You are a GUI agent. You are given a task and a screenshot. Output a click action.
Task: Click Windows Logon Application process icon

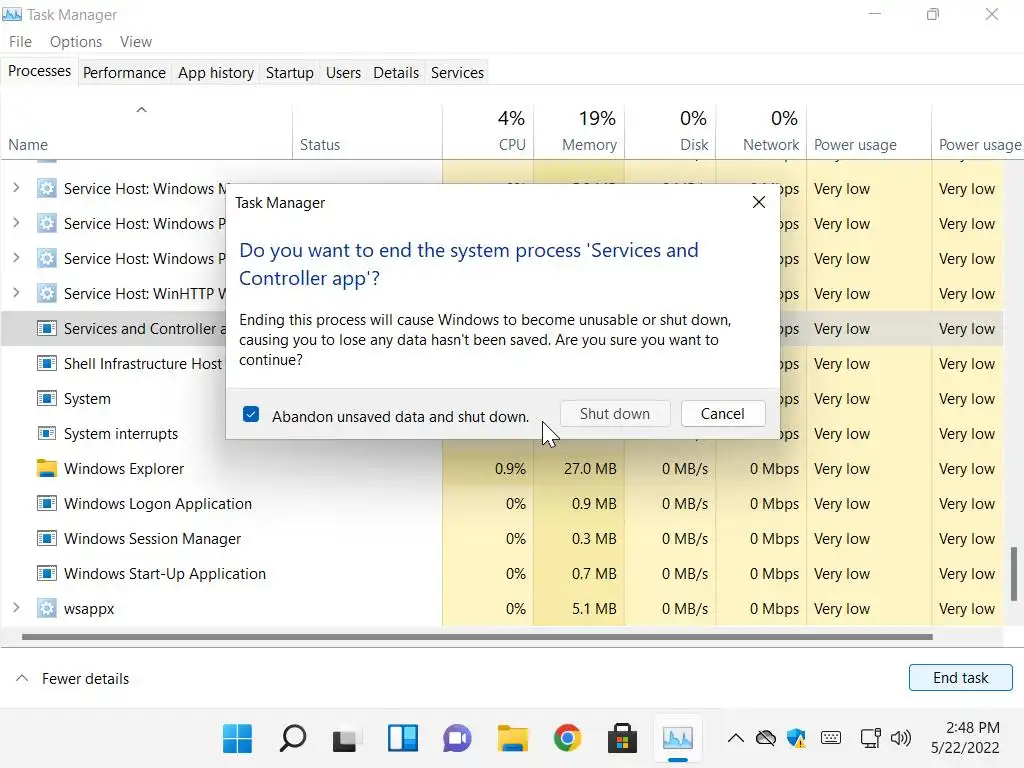tap(46, 503)
